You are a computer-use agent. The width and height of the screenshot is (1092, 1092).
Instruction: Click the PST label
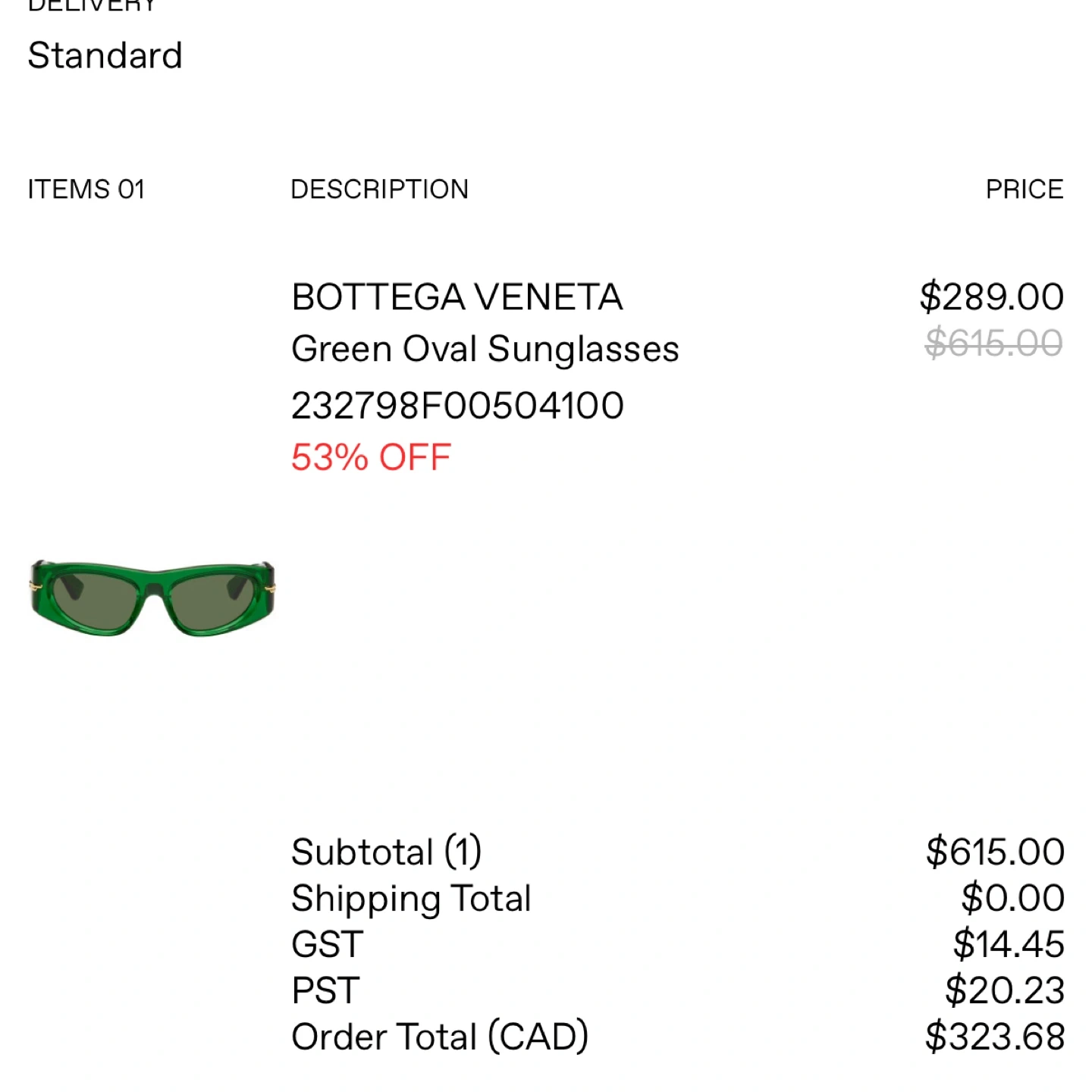point(325,991)
